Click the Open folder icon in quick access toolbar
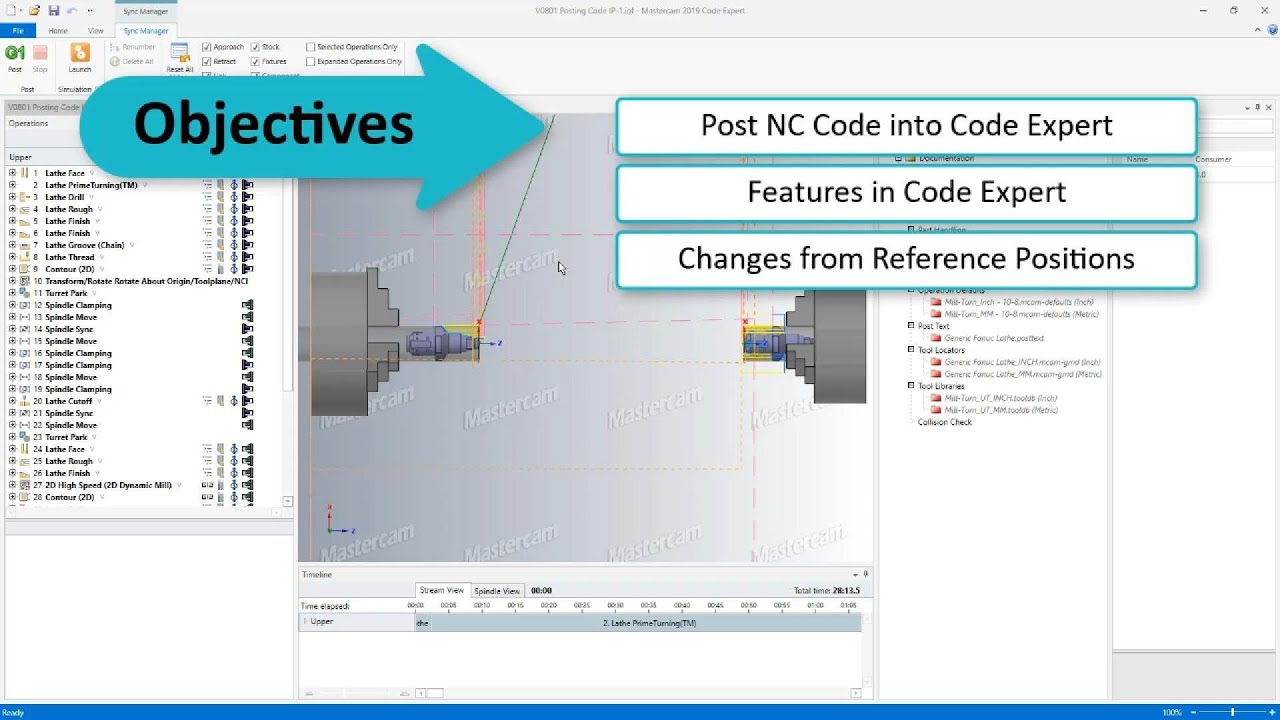1280x720 pixels. point(35,10)
